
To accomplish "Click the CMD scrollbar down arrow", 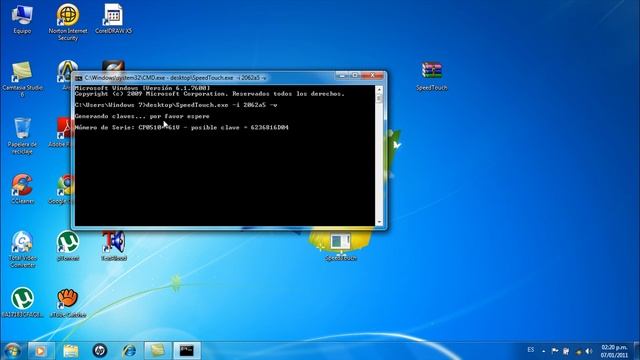I will (379, 222).
